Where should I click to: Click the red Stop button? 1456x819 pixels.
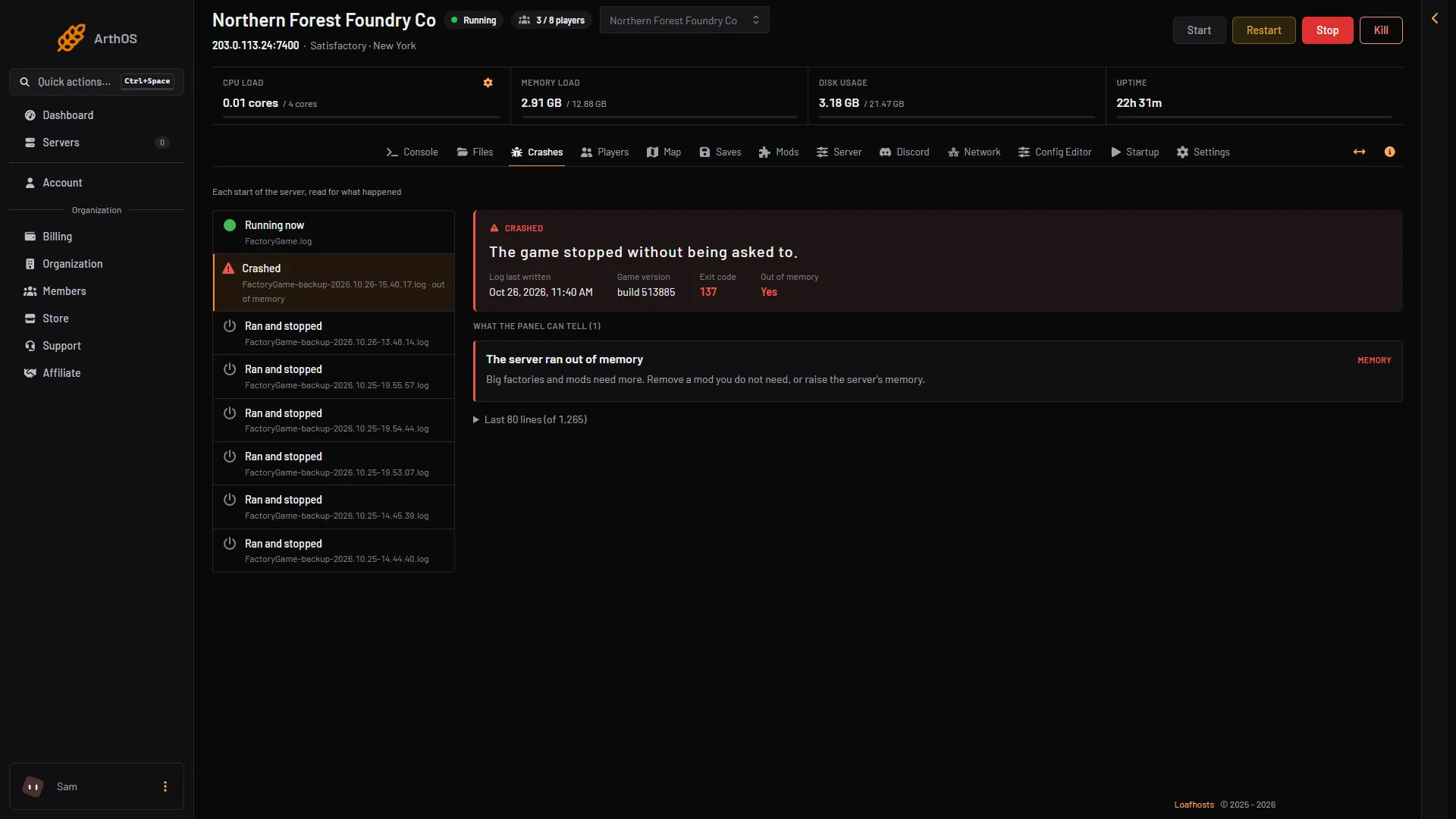pyautogui.click(x=1327, y=30)
